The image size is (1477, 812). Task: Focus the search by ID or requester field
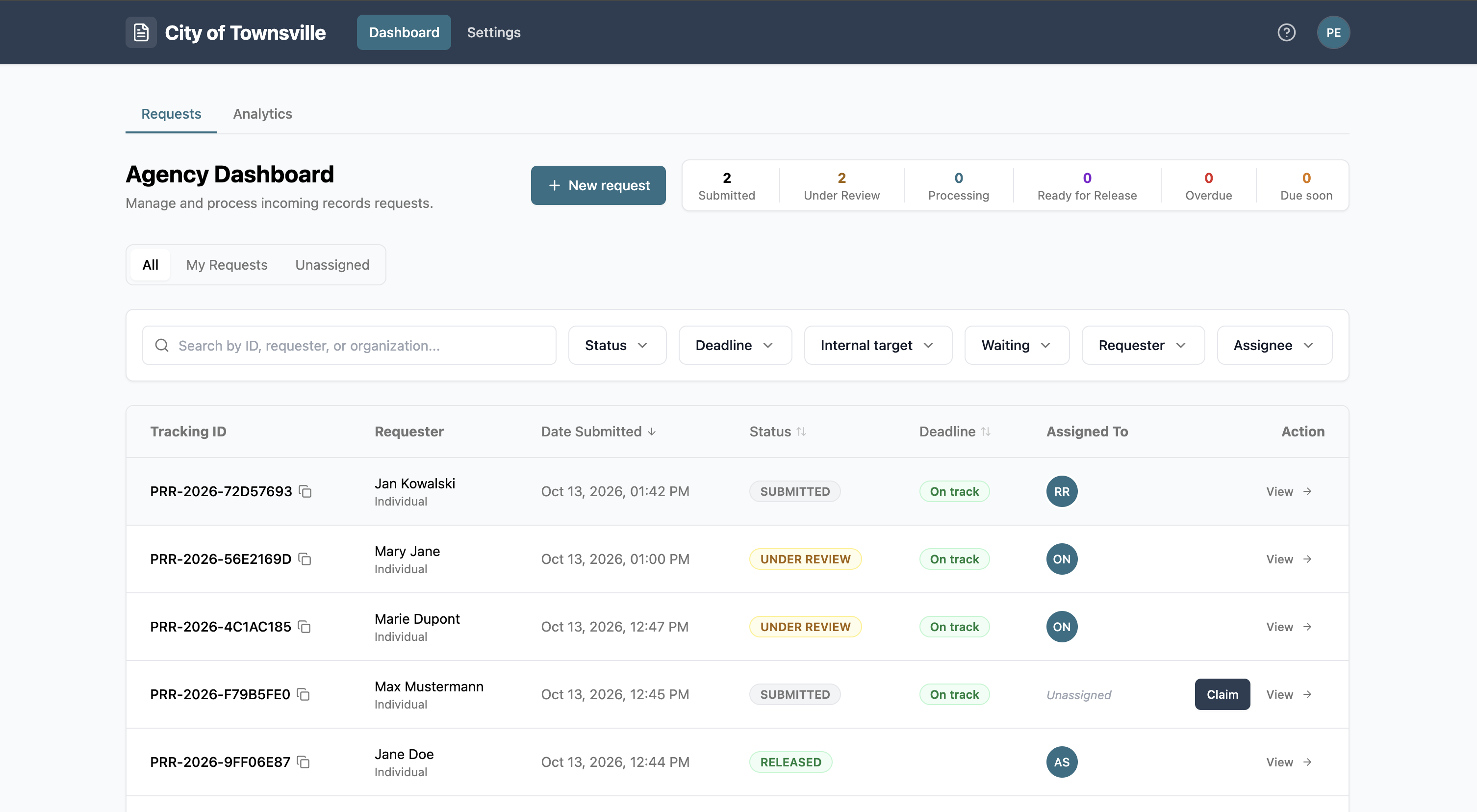(x=349, y=345)
